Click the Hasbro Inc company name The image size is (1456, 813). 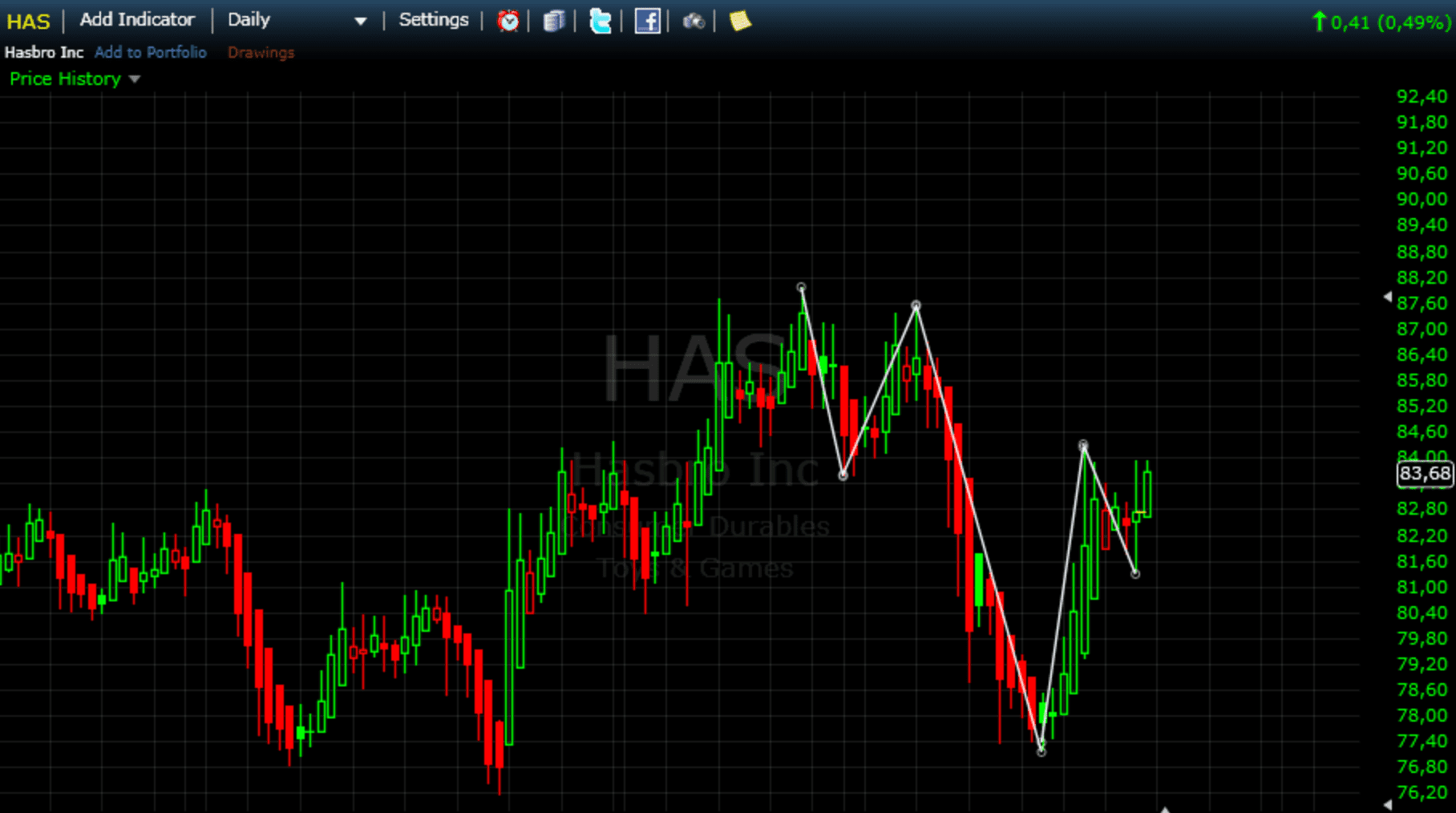point(44,52)
